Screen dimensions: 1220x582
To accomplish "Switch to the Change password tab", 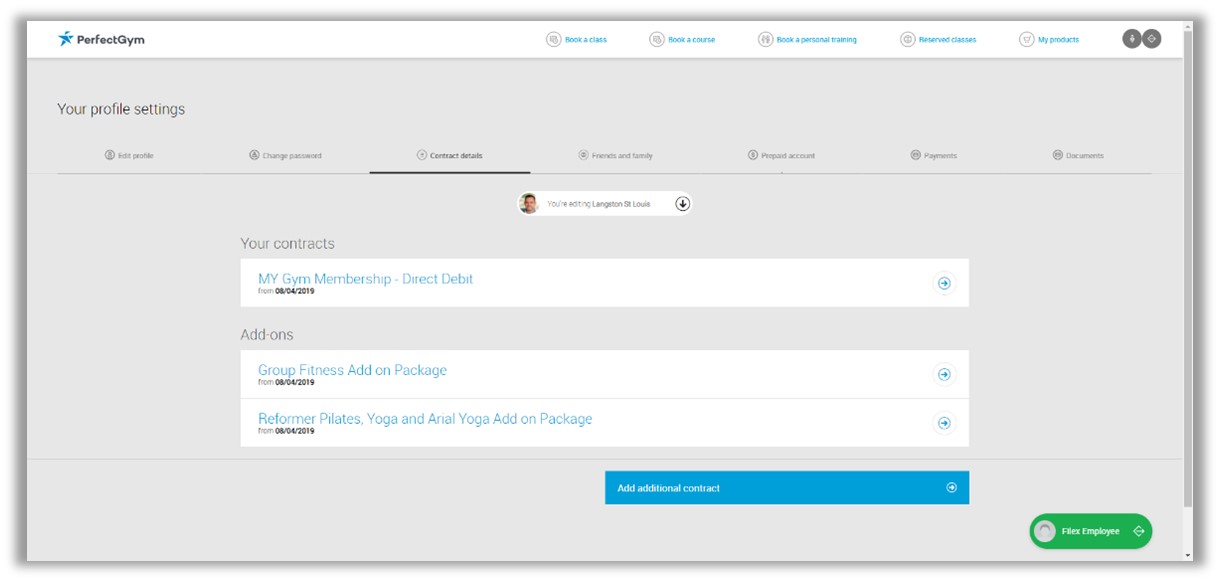I will click(x=285, y=156).
